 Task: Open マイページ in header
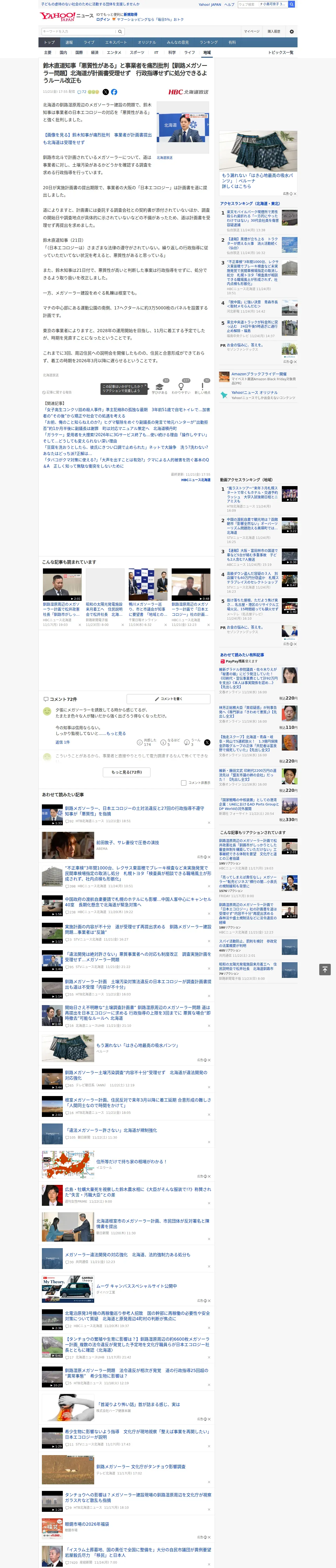pyautogui.click(x=251, y=32)
